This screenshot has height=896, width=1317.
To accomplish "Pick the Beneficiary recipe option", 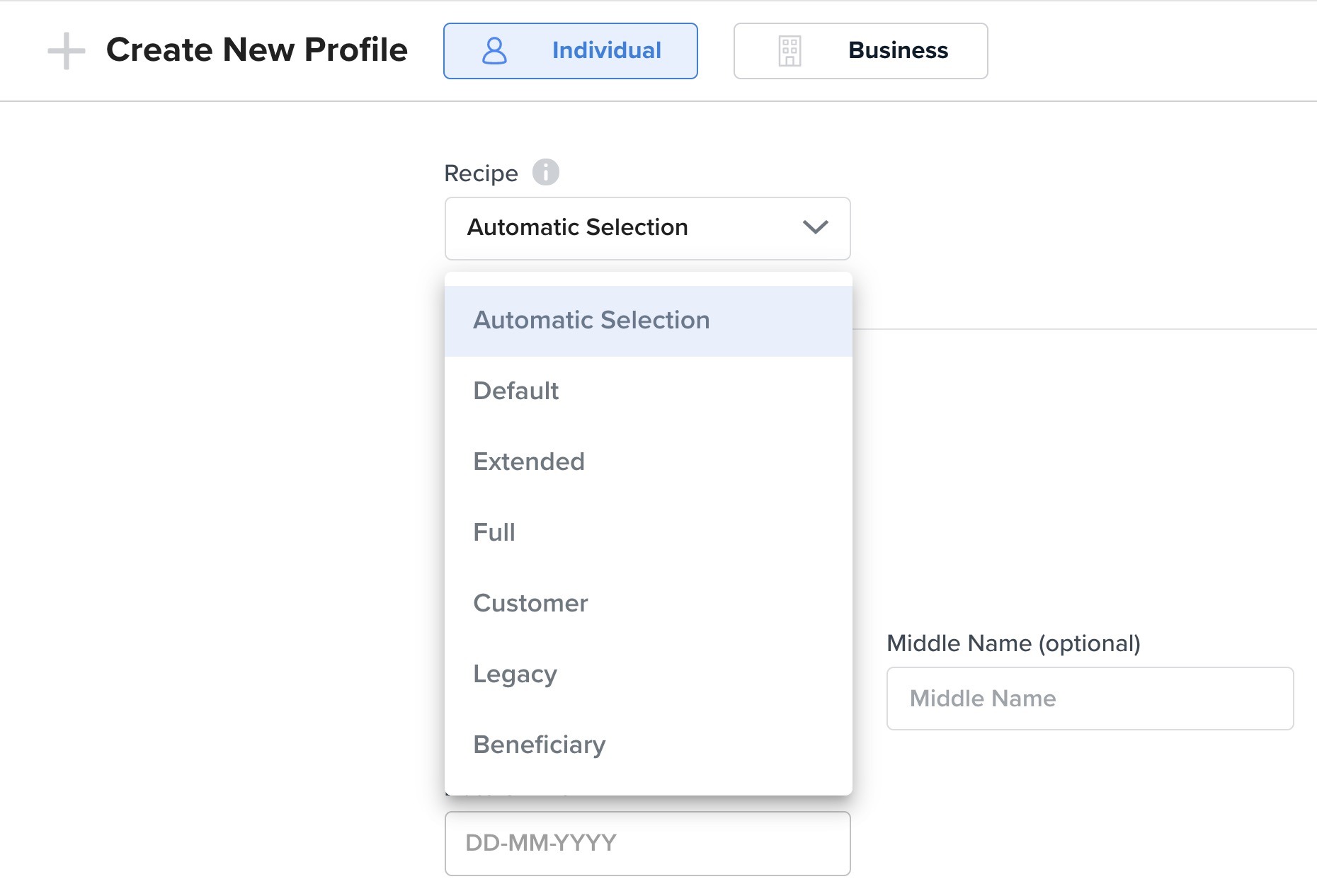I will pyautogui.click(x=540, y=745).
